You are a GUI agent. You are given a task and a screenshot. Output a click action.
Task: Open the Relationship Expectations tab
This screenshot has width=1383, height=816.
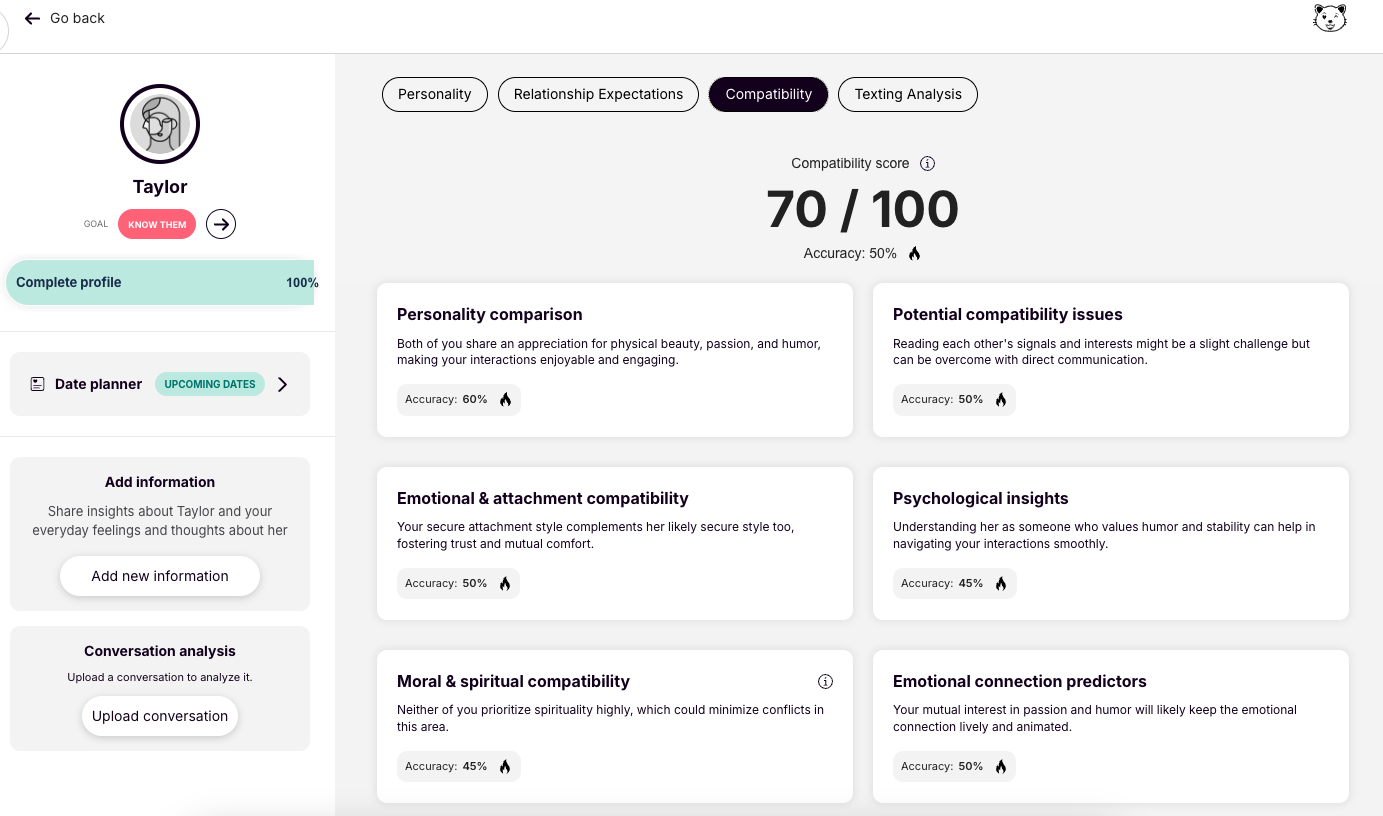pyautogui.click(x=598, y=94)
